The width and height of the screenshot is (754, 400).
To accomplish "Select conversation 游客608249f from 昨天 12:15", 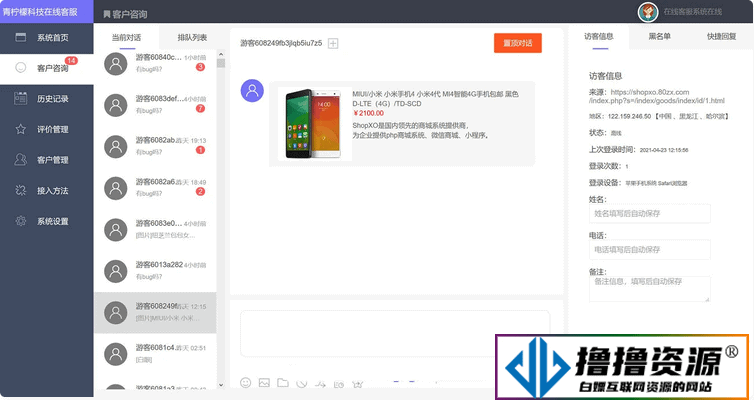I will (x=155, y=312).
